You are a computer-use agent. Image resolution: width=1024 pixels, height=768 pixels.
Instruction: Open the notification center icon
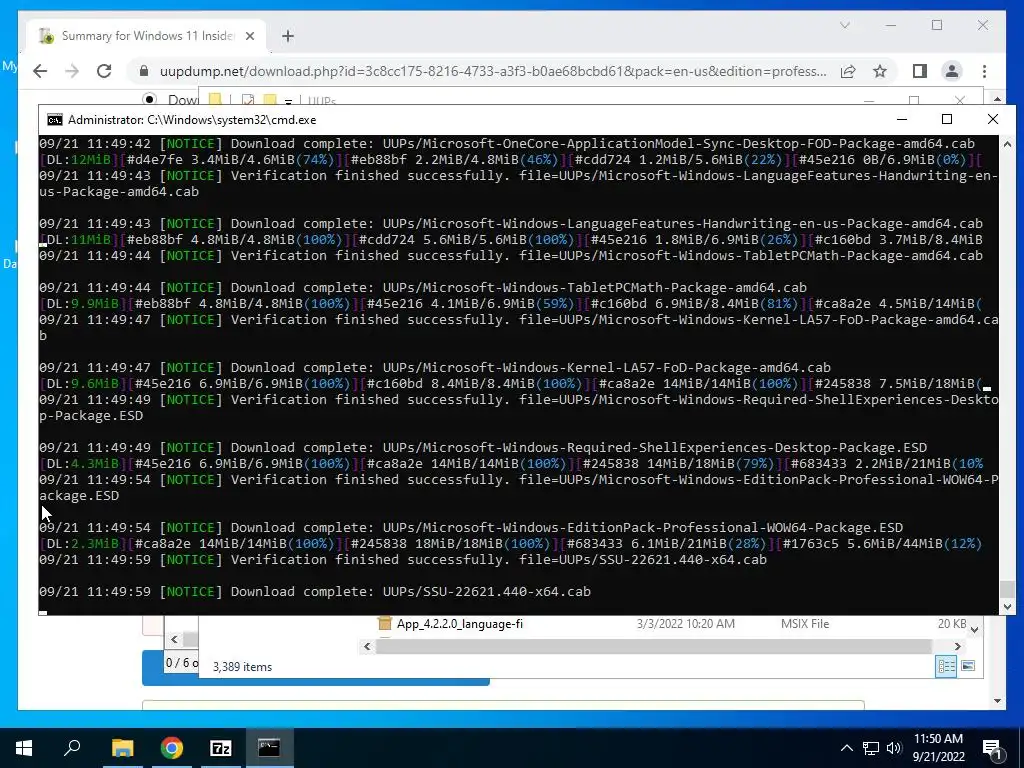991,748
